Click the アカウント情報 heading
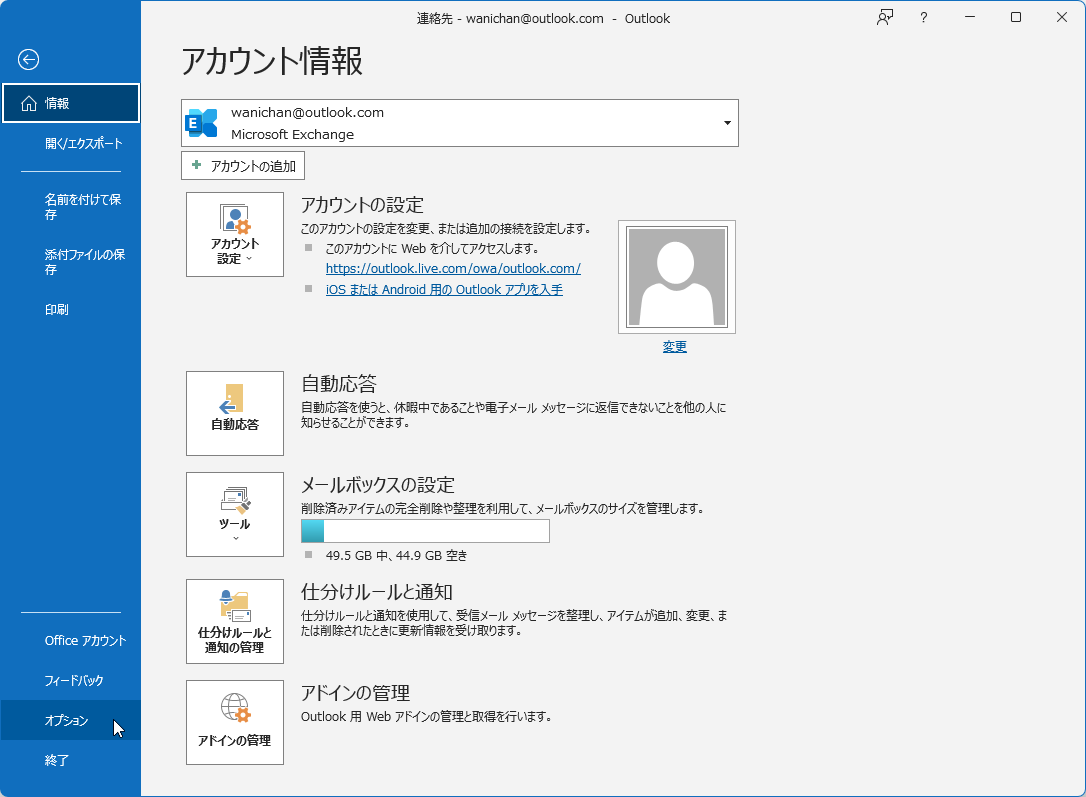 click(272, 61)
